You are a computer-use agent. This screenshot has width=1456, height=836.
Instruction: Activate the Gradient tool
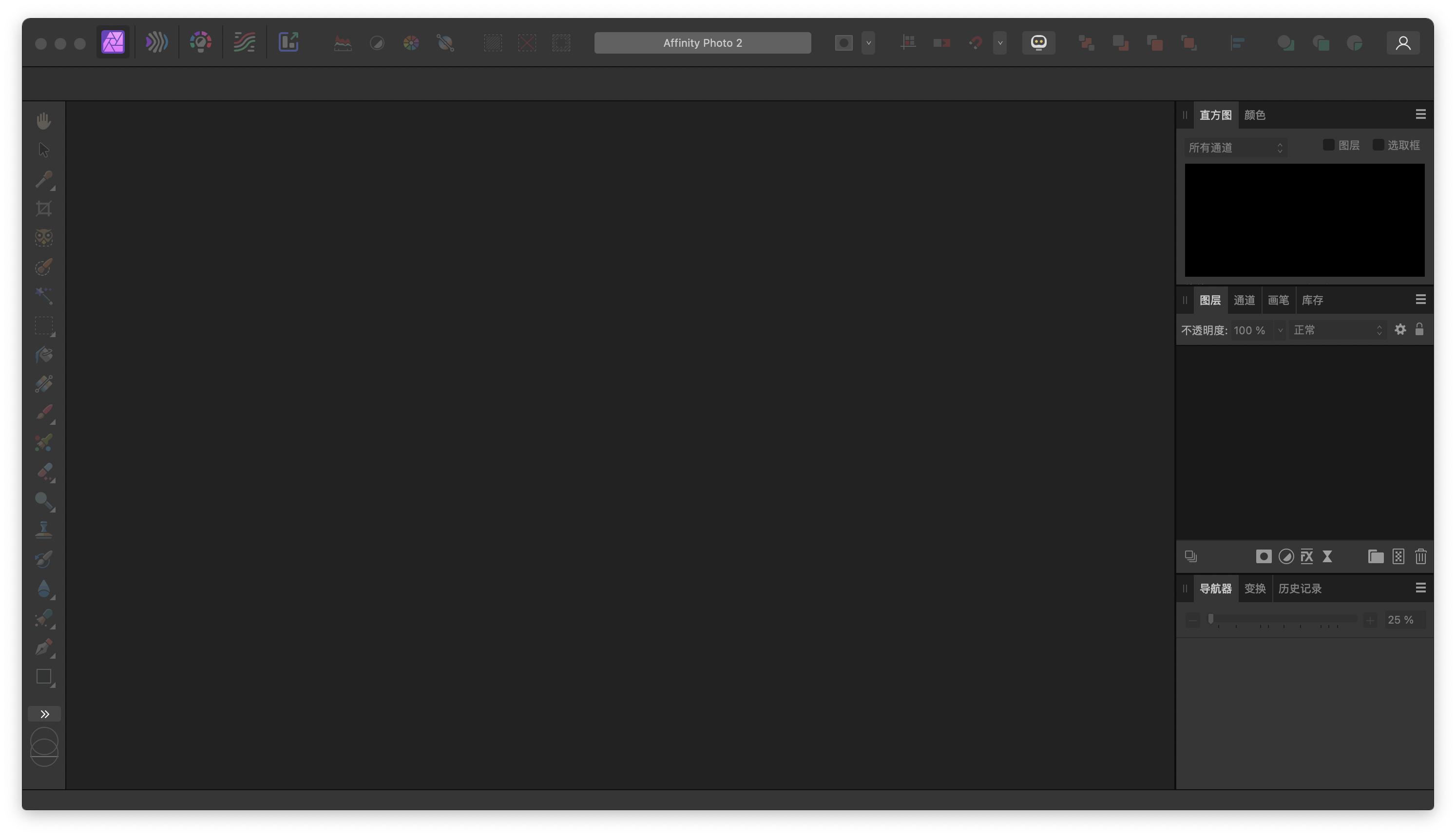pyautogui.click(x=44, y=383)
